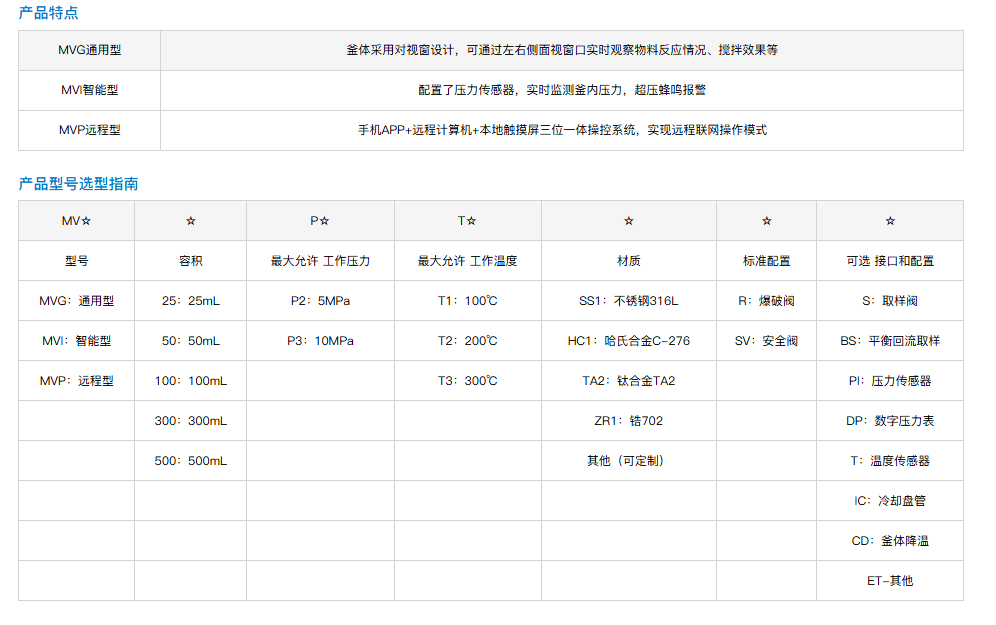Click the P3：10MPa pressure cell
996x625 pixels.
320,341
